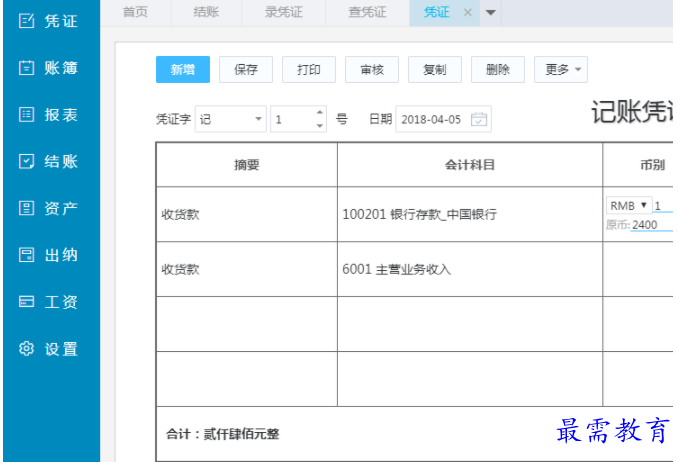Click 收货款 summary in the 银行存款 row
This screenshot has width=678, height=462.
coord(180,214)
